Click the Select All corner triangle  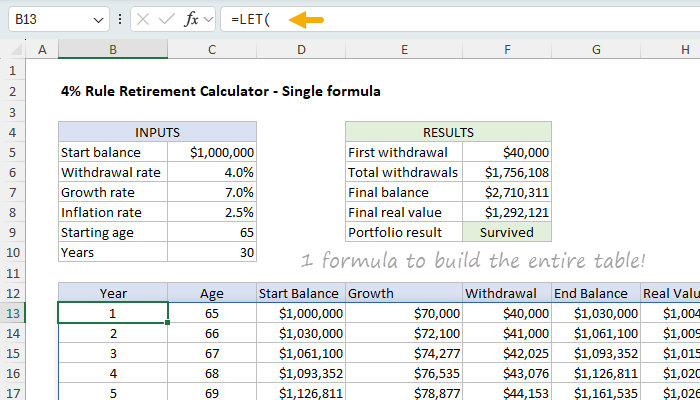[x=16, y=50]
